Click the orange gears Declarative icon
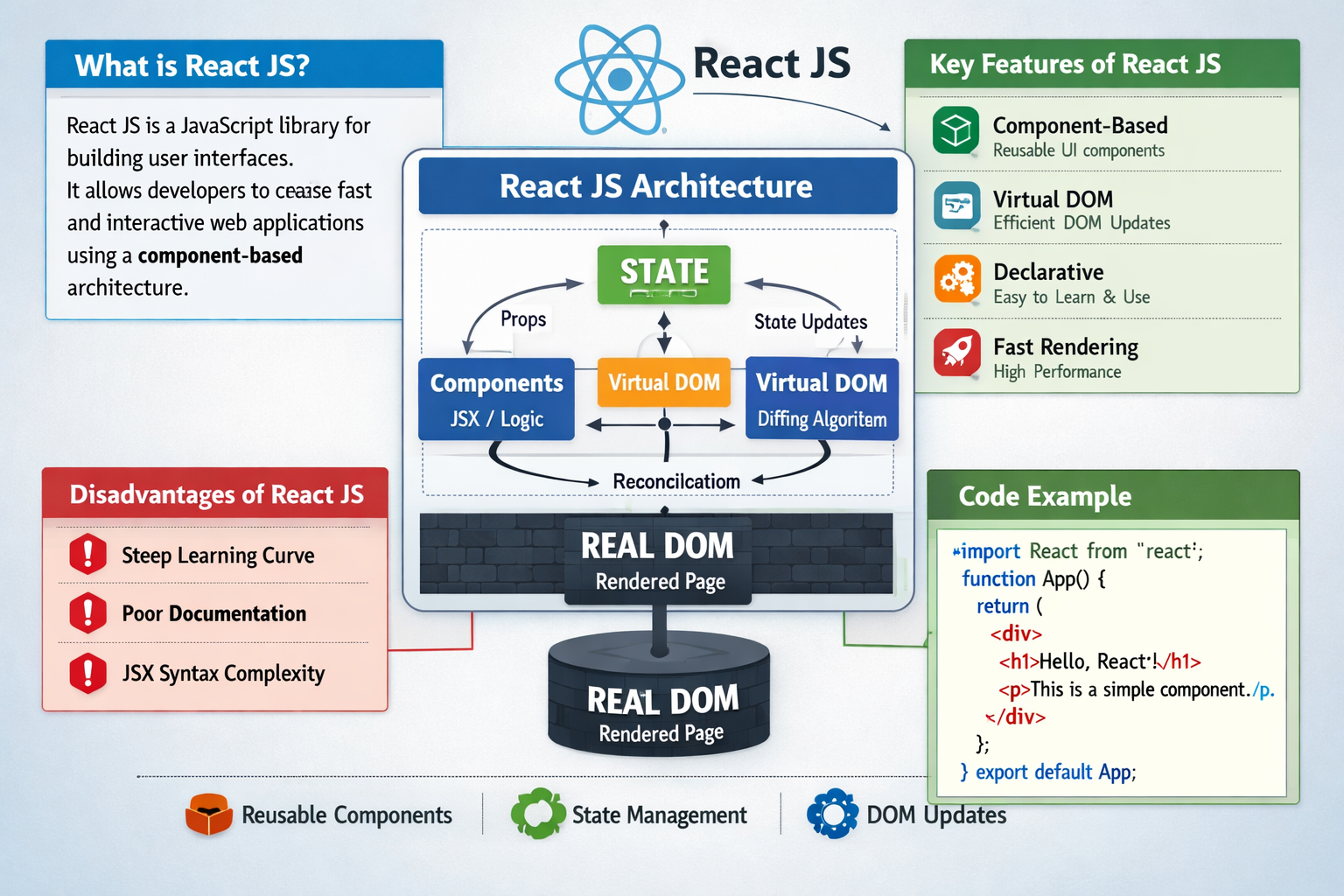 pyautogui.click(x=956, y=279)
